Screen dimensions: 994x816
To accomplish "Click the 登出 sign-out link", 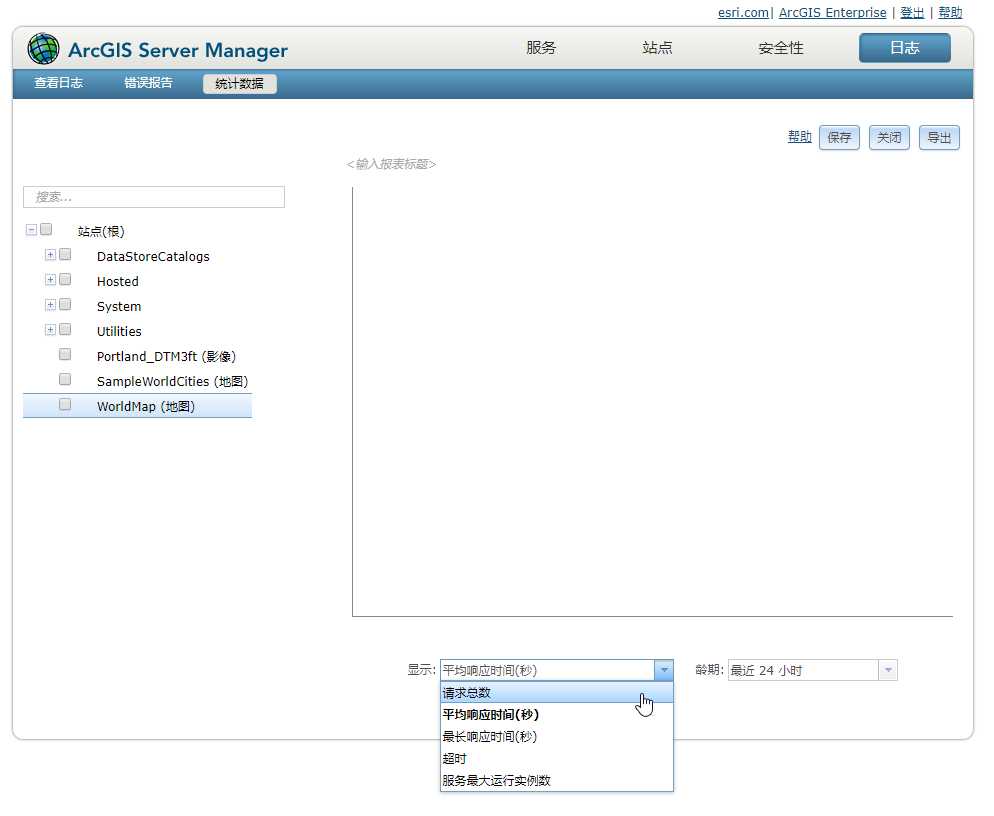I will [912, 13].
